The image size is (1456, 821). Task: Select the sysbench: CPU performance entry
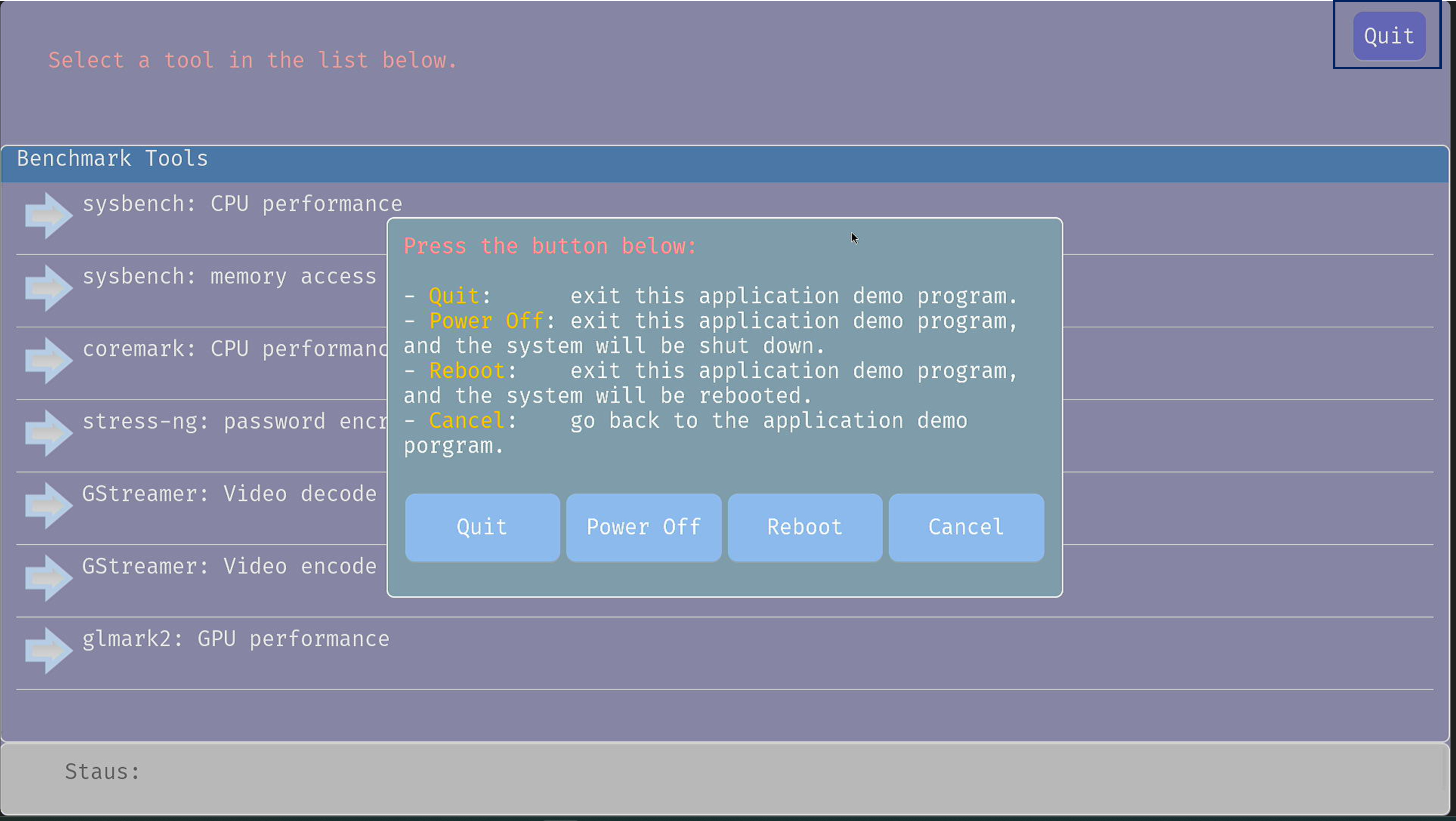(x=242, y=204)
